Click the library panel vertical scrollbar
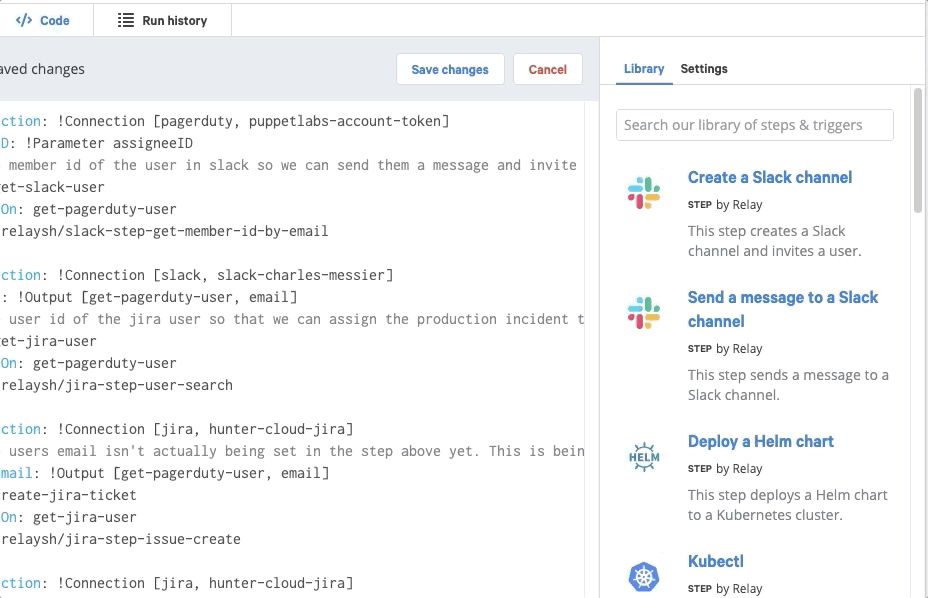Viewport: 928px width, 598px height. point(918,150)
